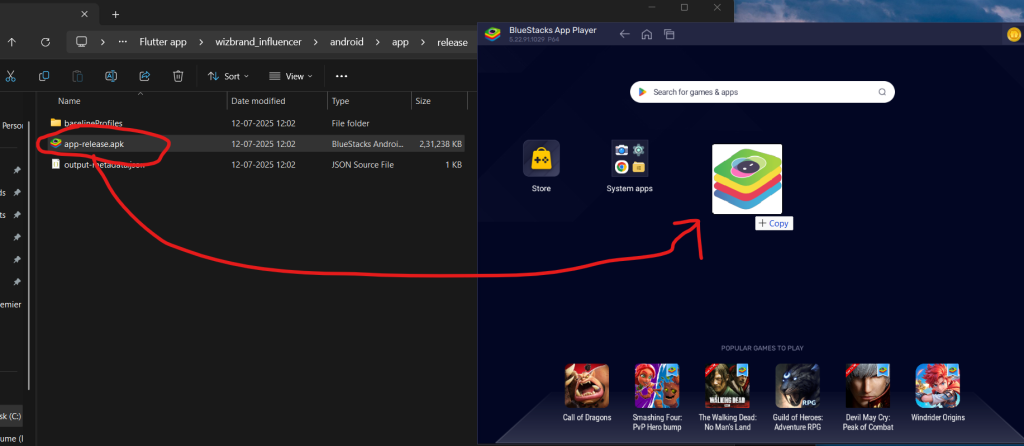
Task: Click the Rename icon in Explorer toolbar
Action: pos(111,76)
